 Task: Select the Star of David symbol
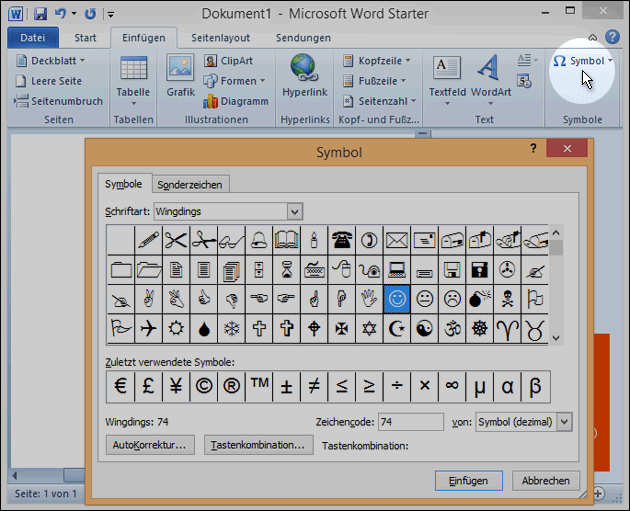click(369, 329)
